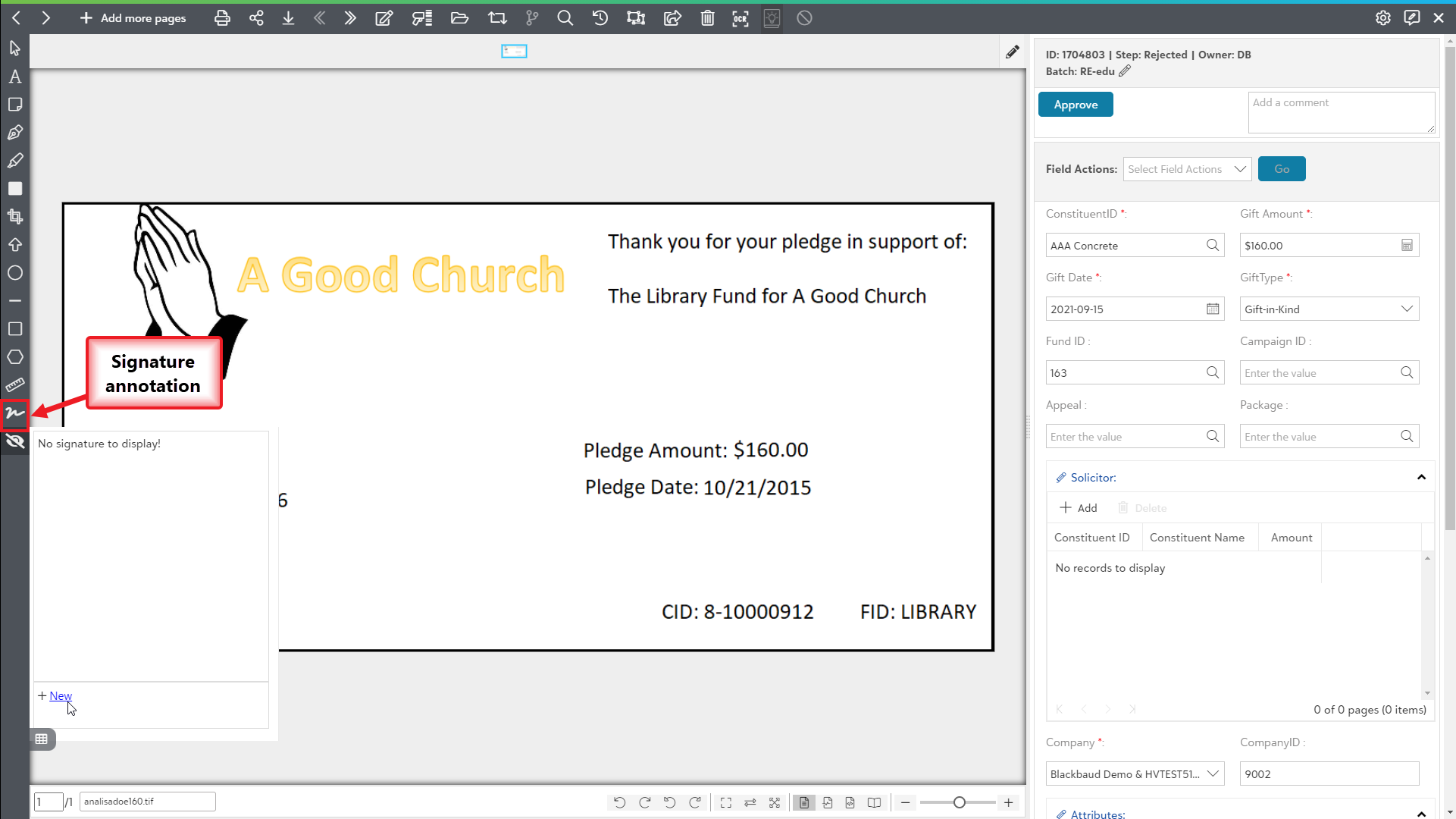Click the Approve button
The width and height of the screenshot is (1456, 819).
[x=1075, y=105]
